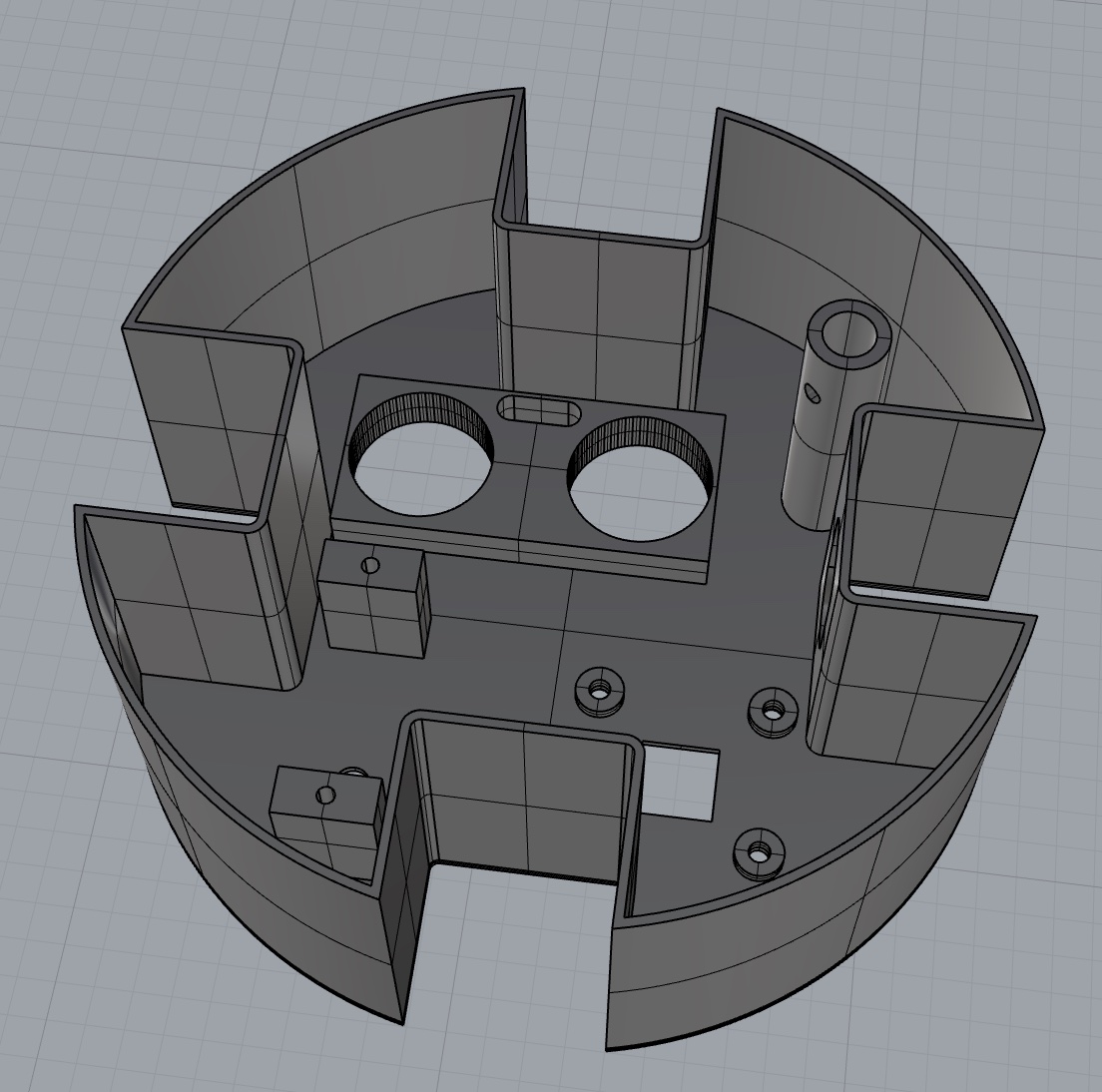Click the oblong slot in the bracket
1102x1092 pixels.
pyautogui.click(x=540, y=409)
